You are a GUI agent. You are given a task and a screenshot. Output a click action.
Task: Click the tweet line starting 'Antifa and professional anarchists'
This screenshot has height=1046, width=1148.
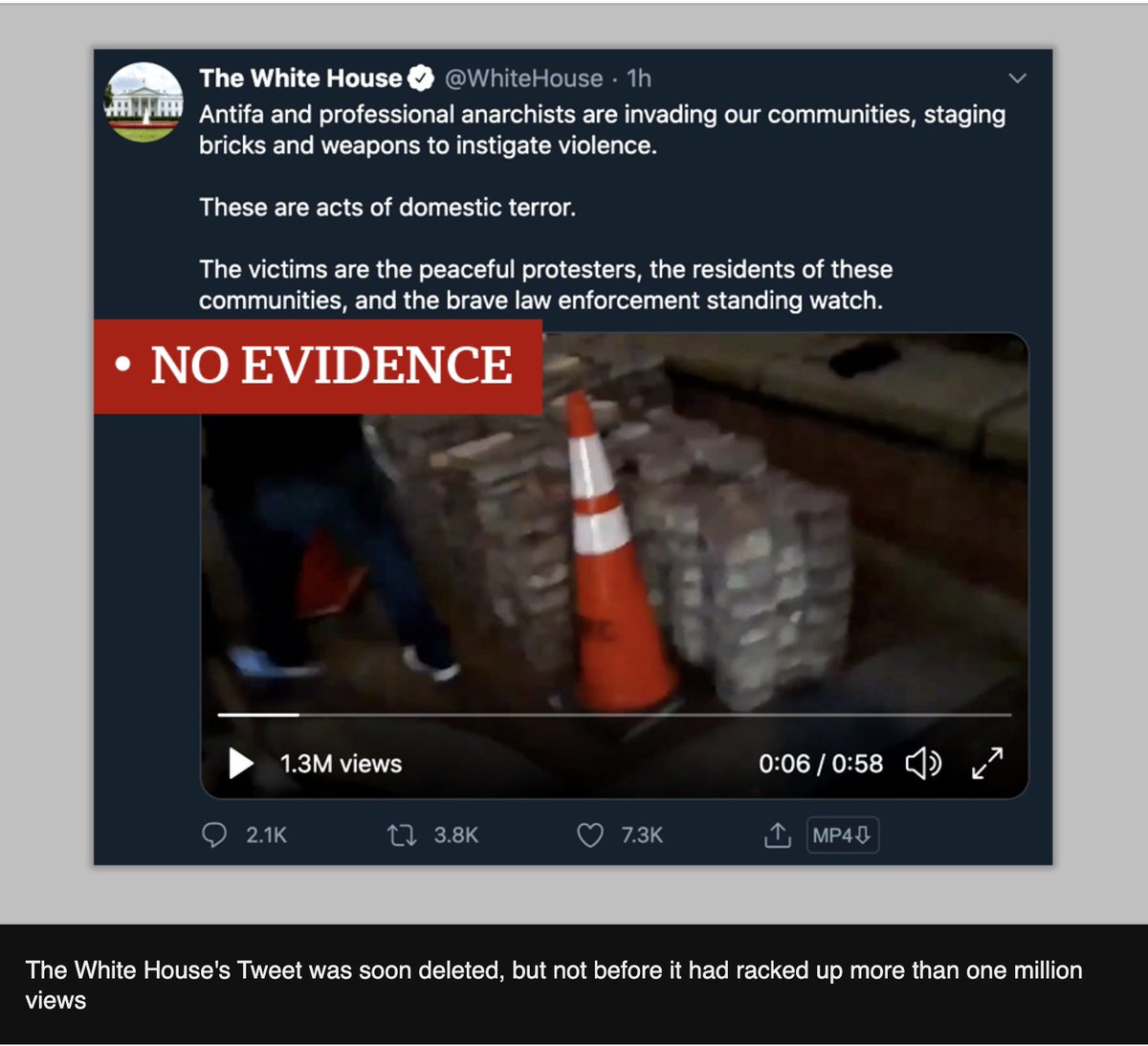click(x=603, y=115)
